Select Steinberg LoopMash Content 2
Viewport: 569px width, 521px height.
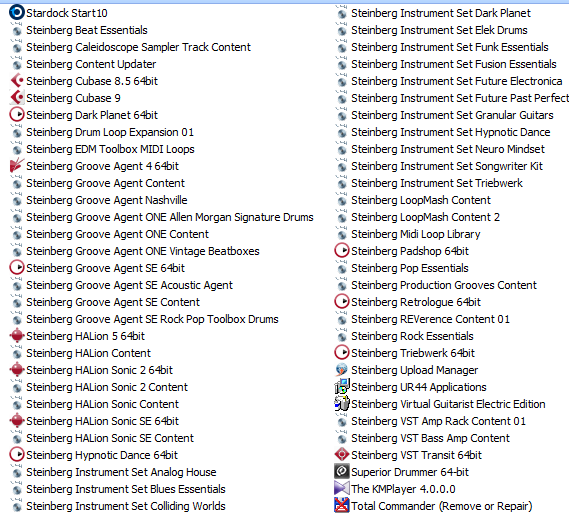click(x=425, y=217)
